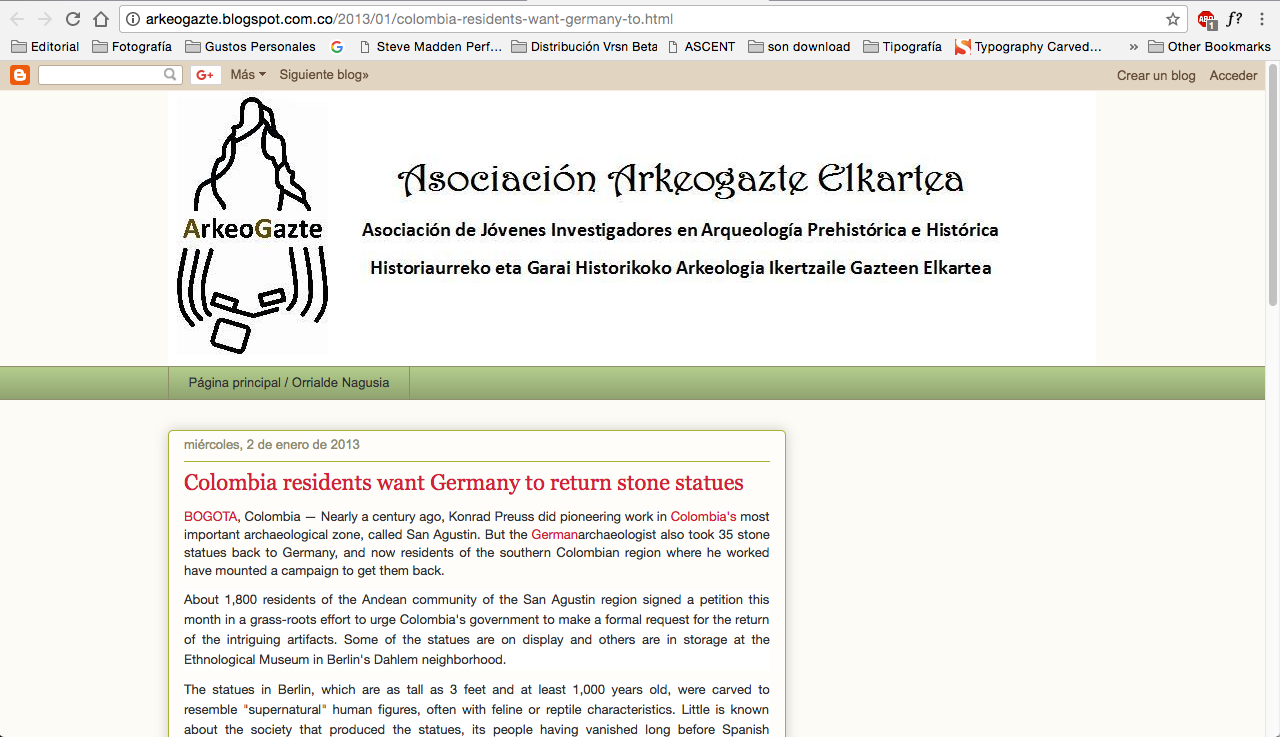Open the Editorial bookmarks folder
Screen dimensions: 1280x737
45,46
